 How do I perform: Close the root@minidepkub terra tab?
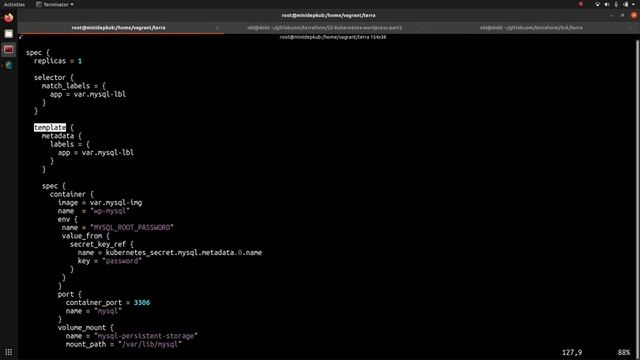coord(217,28)
